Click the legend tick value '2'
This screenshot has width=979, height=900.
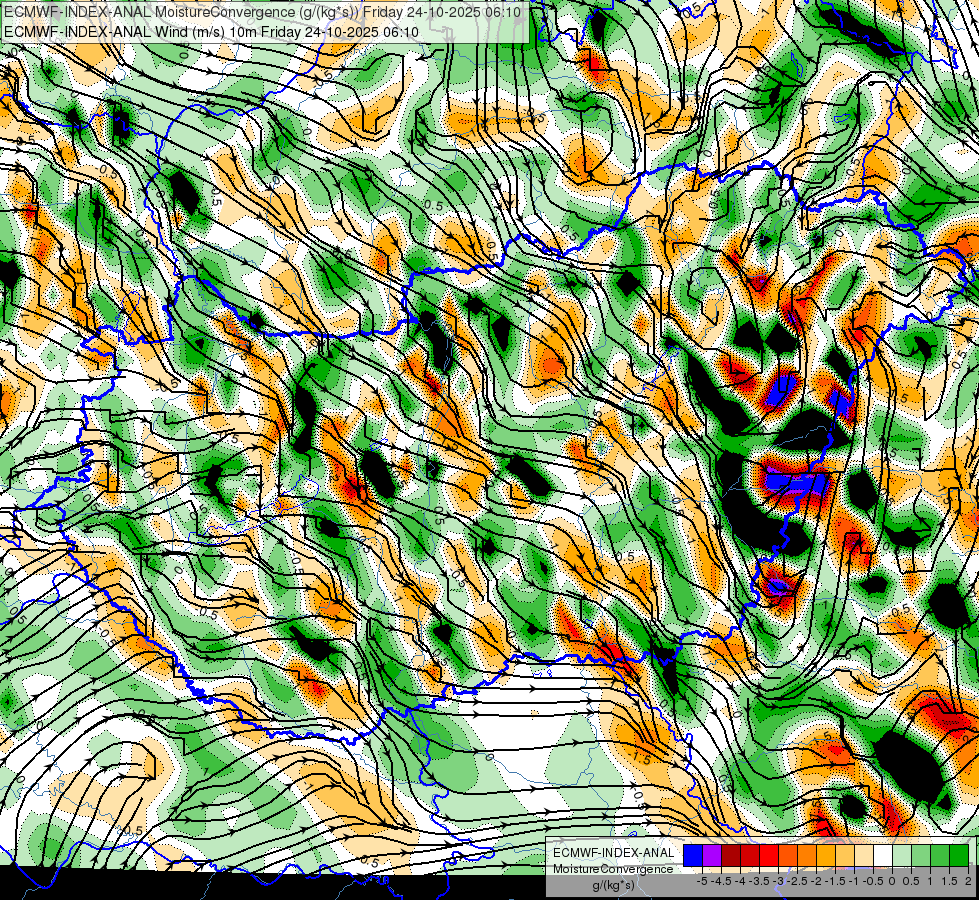[x=968, y=881]
